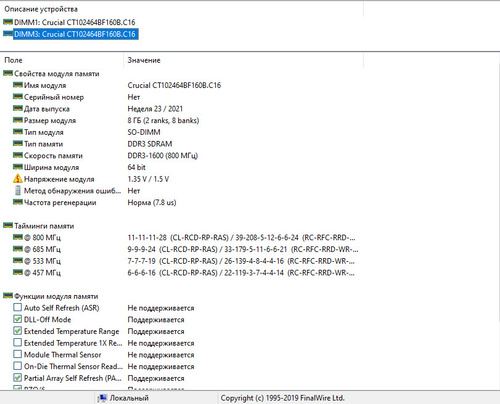Click the Локальный computer icon in status bar
Image resolution: width=500 pixels, height=404 pixels.
click(102, 398)
